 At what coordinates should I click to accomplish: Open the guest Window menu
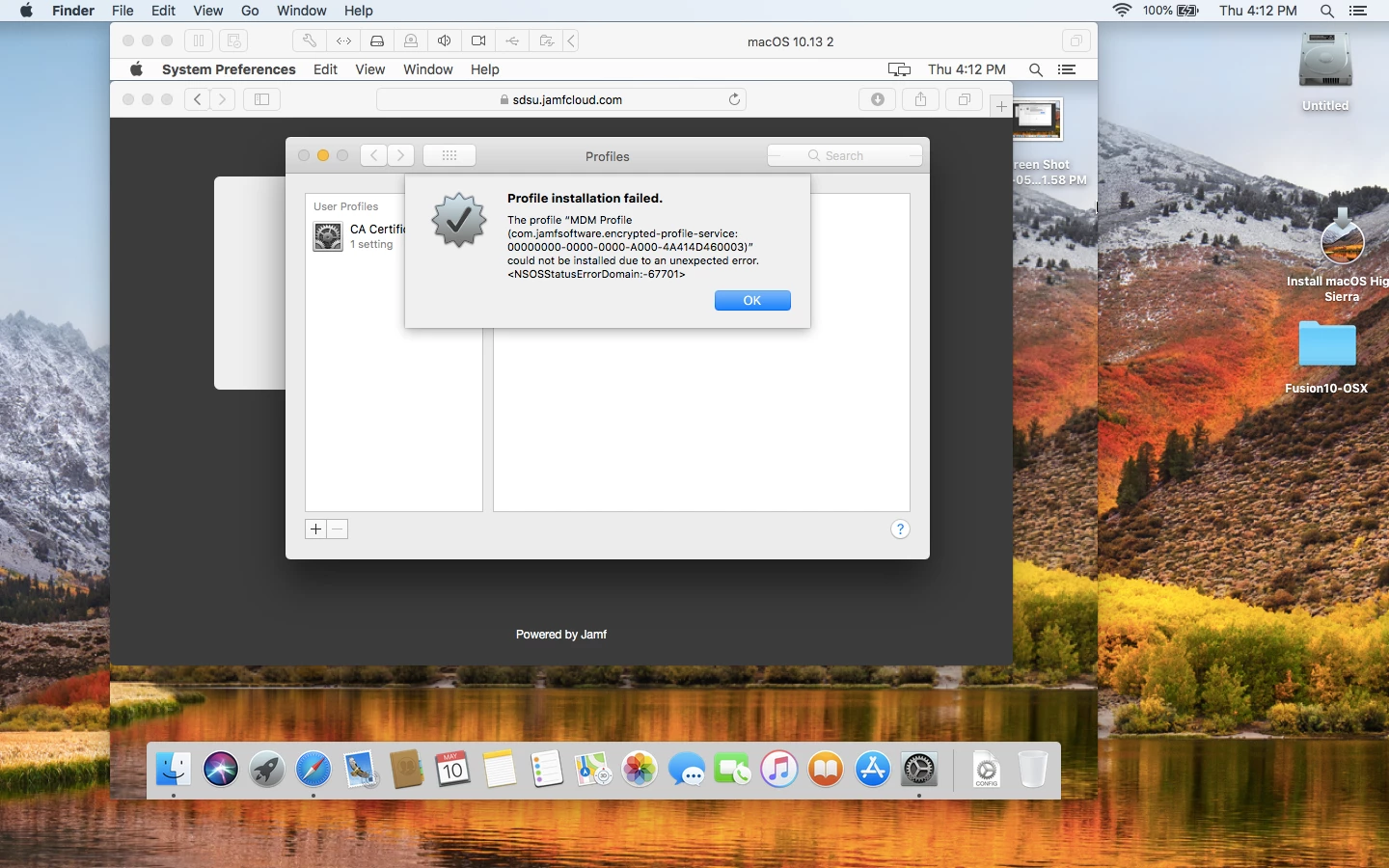click(428, 69)
